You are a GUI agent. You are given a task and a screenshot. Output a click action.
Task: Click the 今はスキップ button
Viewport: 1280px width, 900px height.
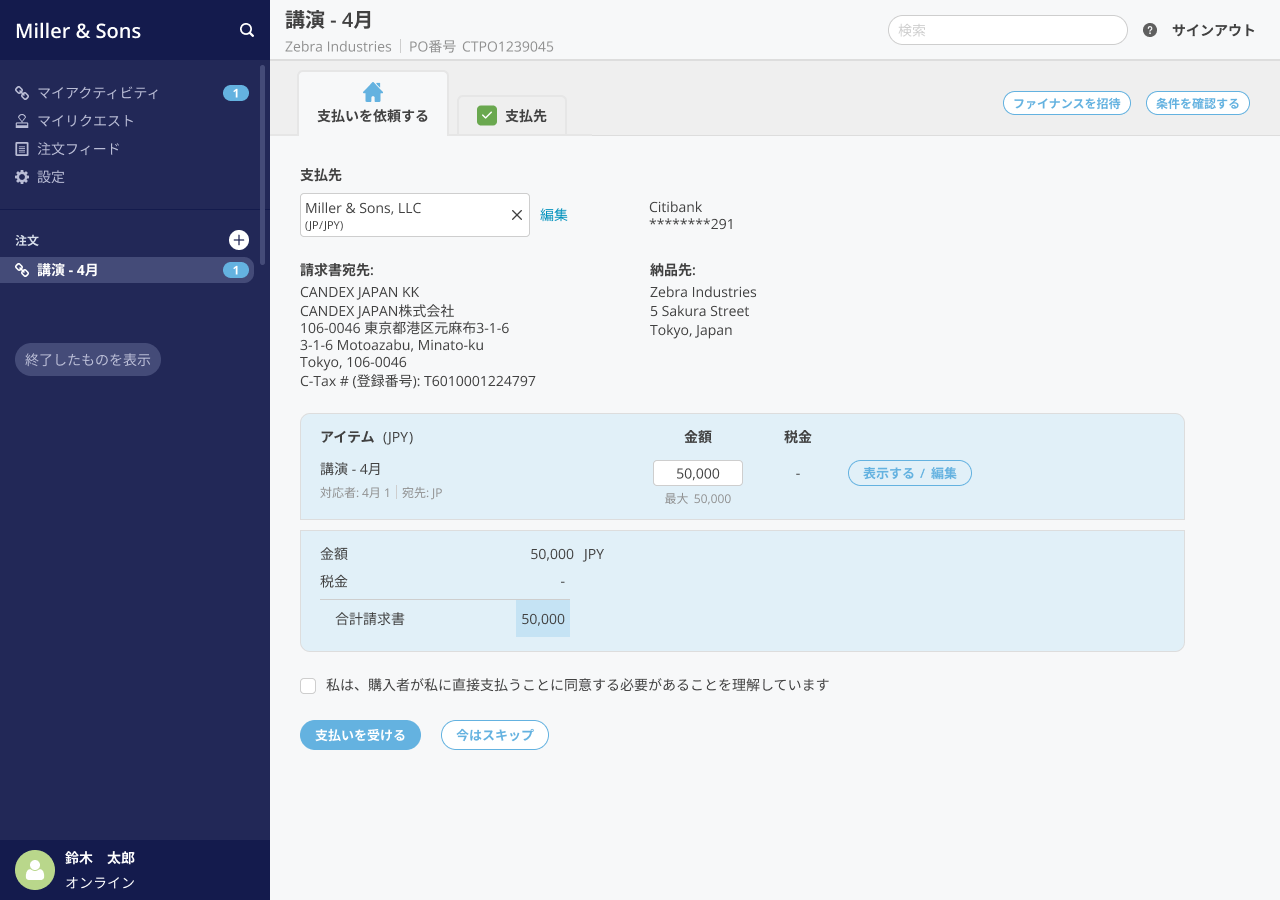495,735
